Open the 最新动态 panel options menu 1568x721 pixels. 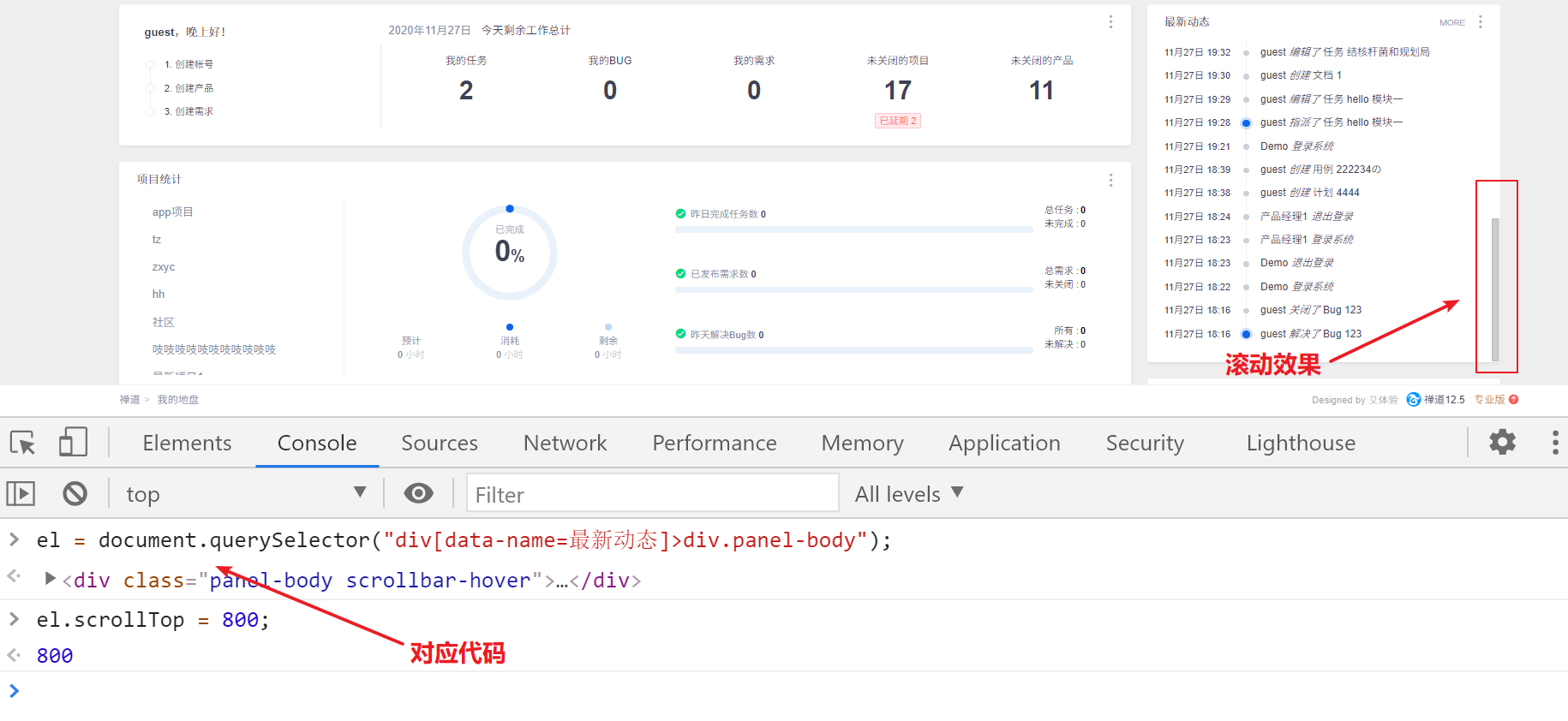pos(1480,22)
